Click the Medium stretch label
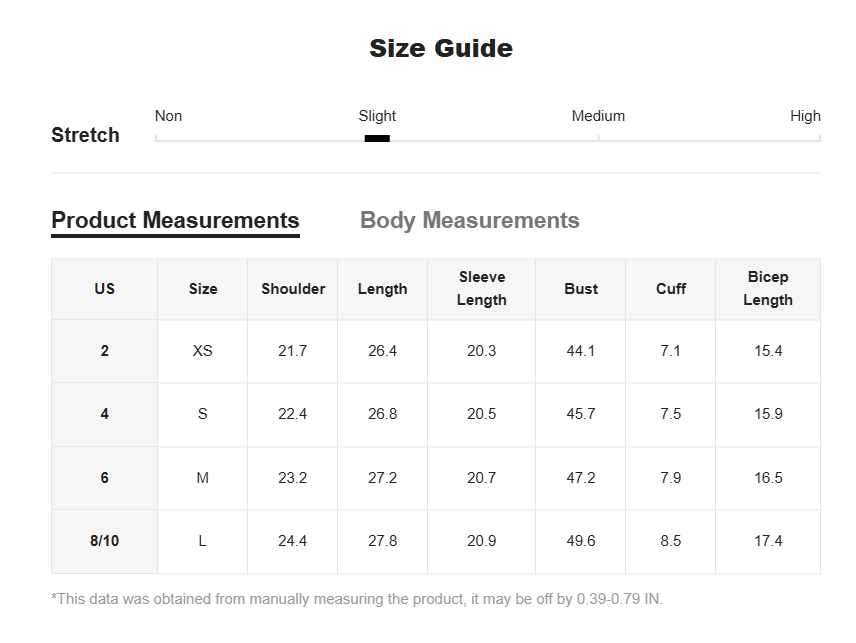Image resolution: width=856 pixels, height=643 pixels. point(598,116)
